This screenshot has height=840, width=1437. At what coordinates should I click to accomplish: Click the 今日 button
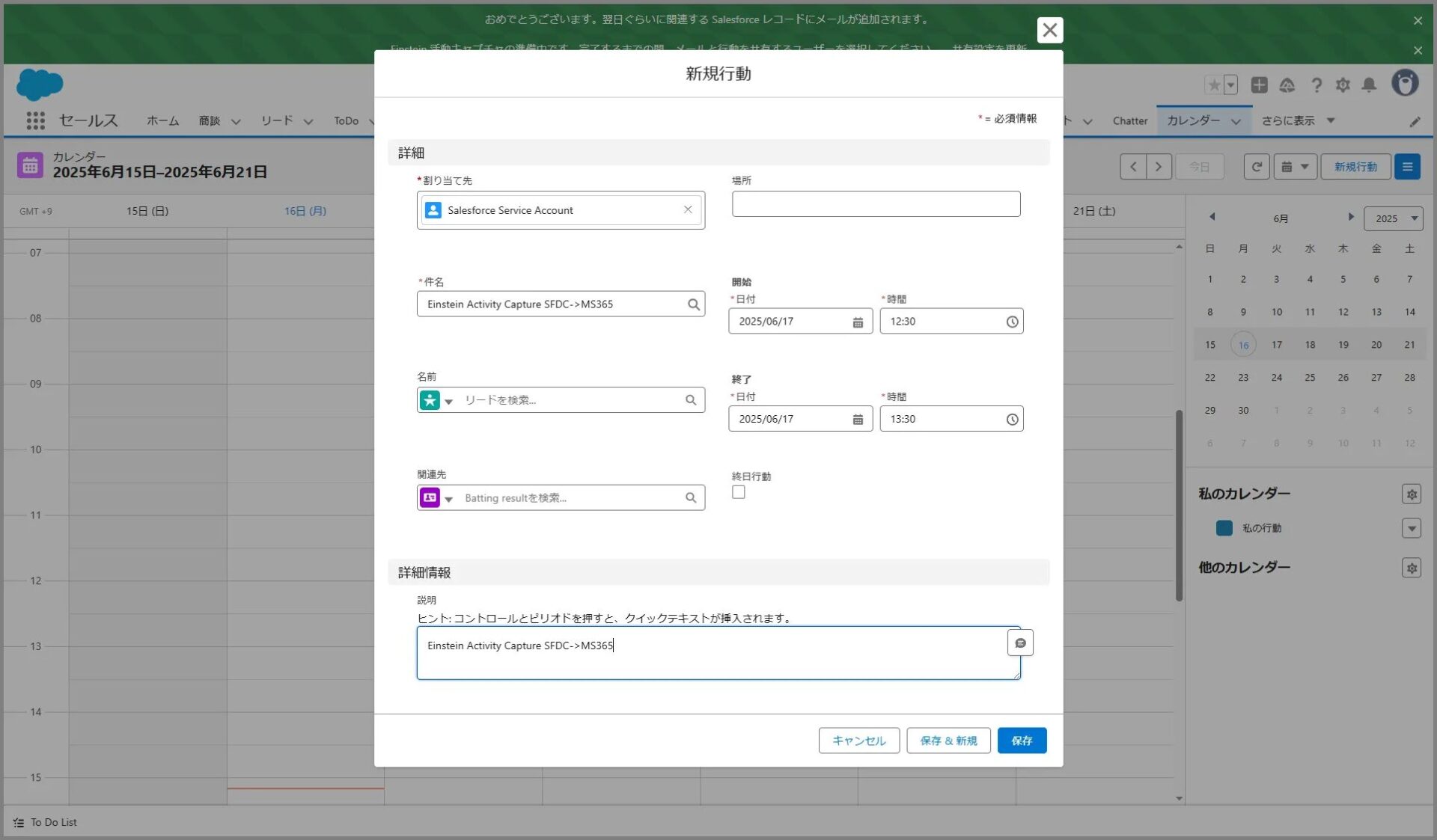point(1199,167)
